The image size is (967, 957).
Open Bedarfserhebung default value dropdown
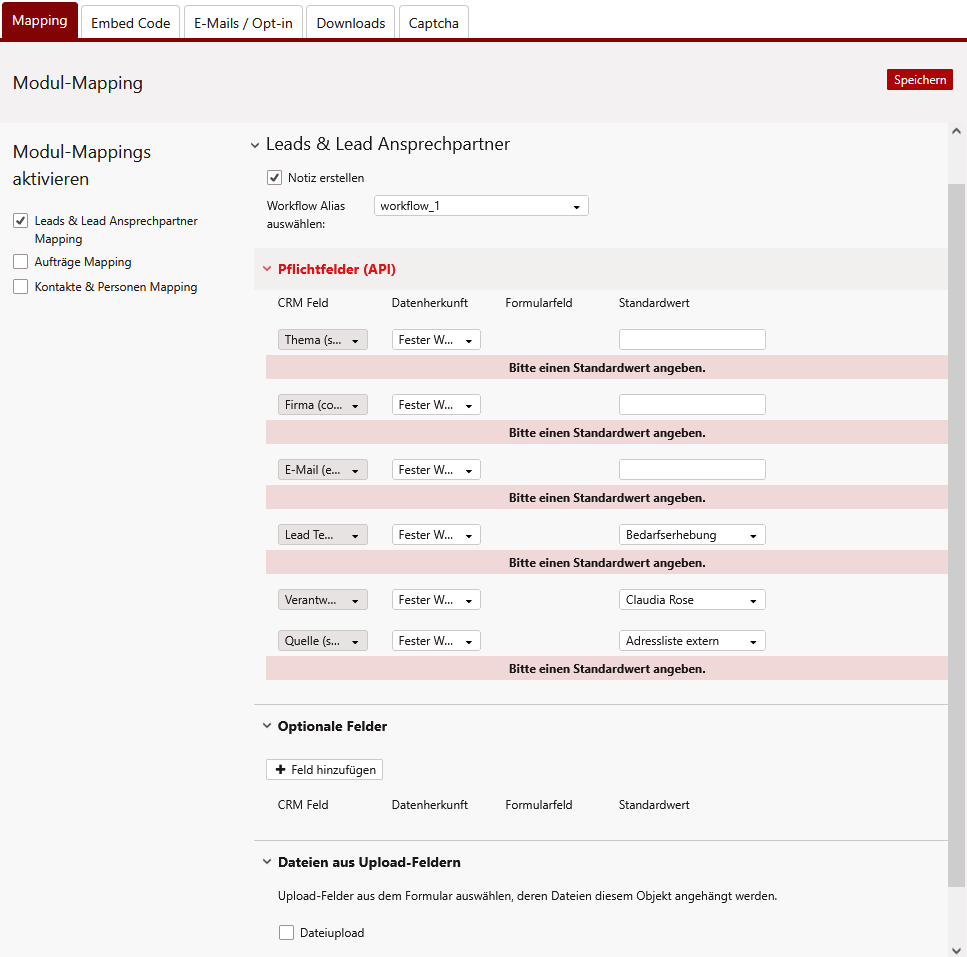[x=692, y=535]
